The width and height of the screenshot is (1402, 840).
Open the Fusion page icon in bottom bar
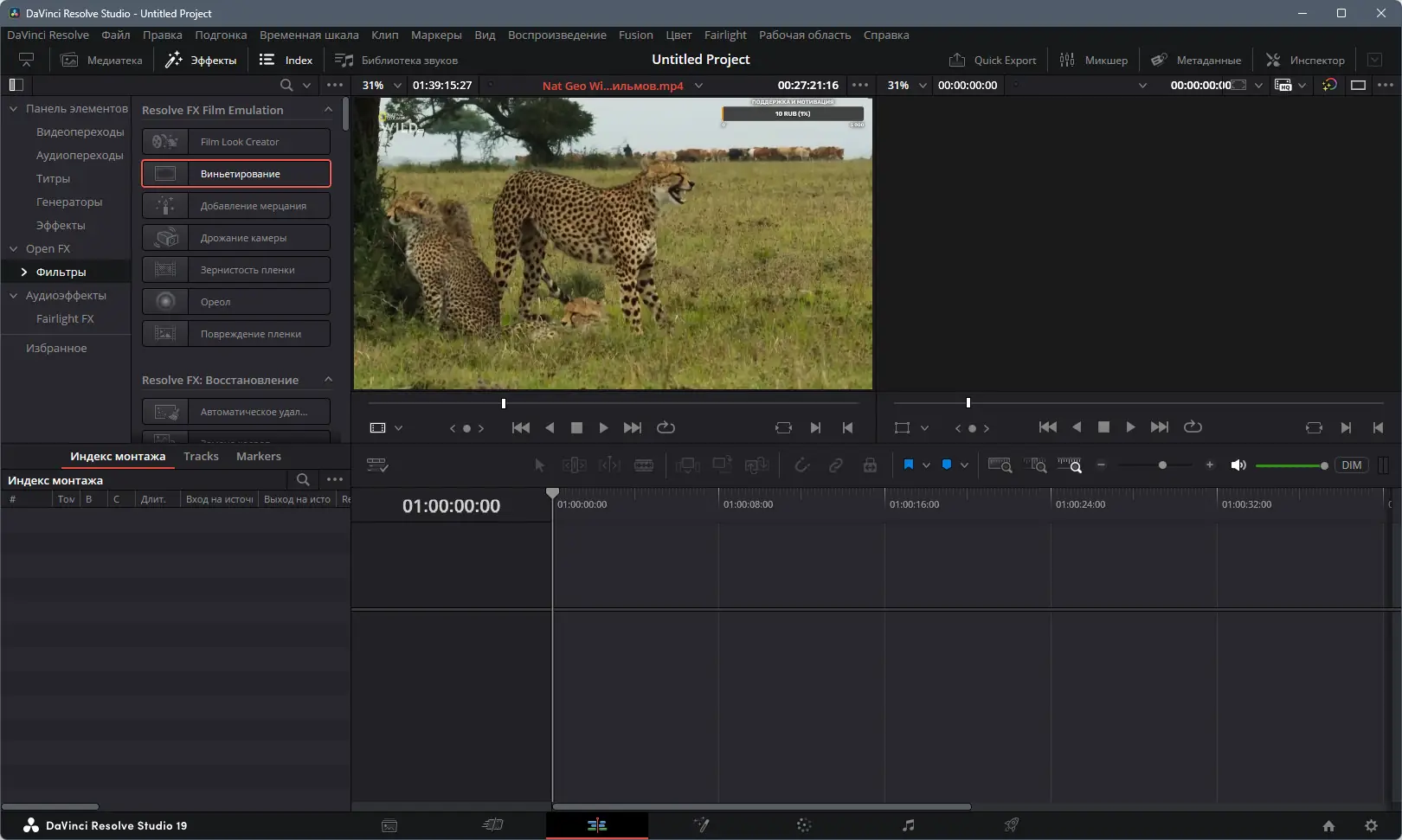point(701,825)
